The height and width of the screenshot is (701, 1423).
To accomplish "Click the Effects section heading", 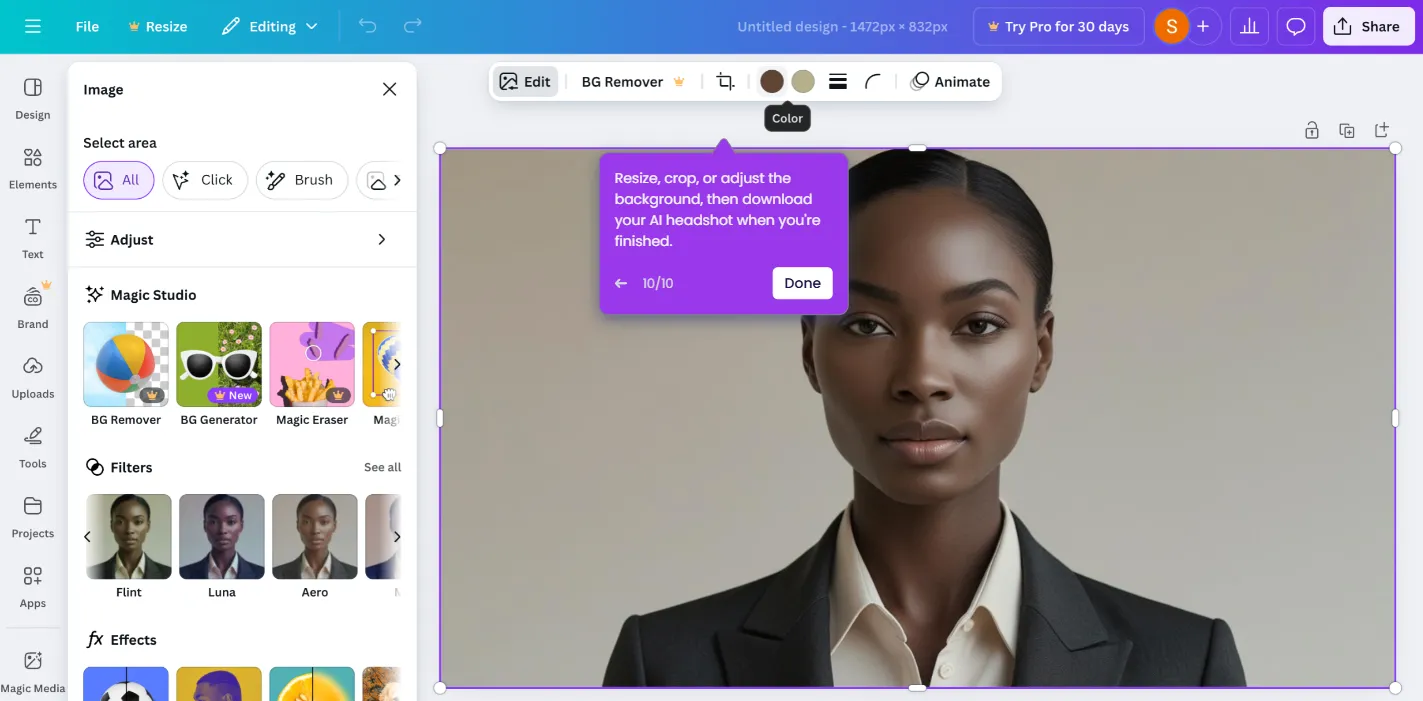I will 133,640.
